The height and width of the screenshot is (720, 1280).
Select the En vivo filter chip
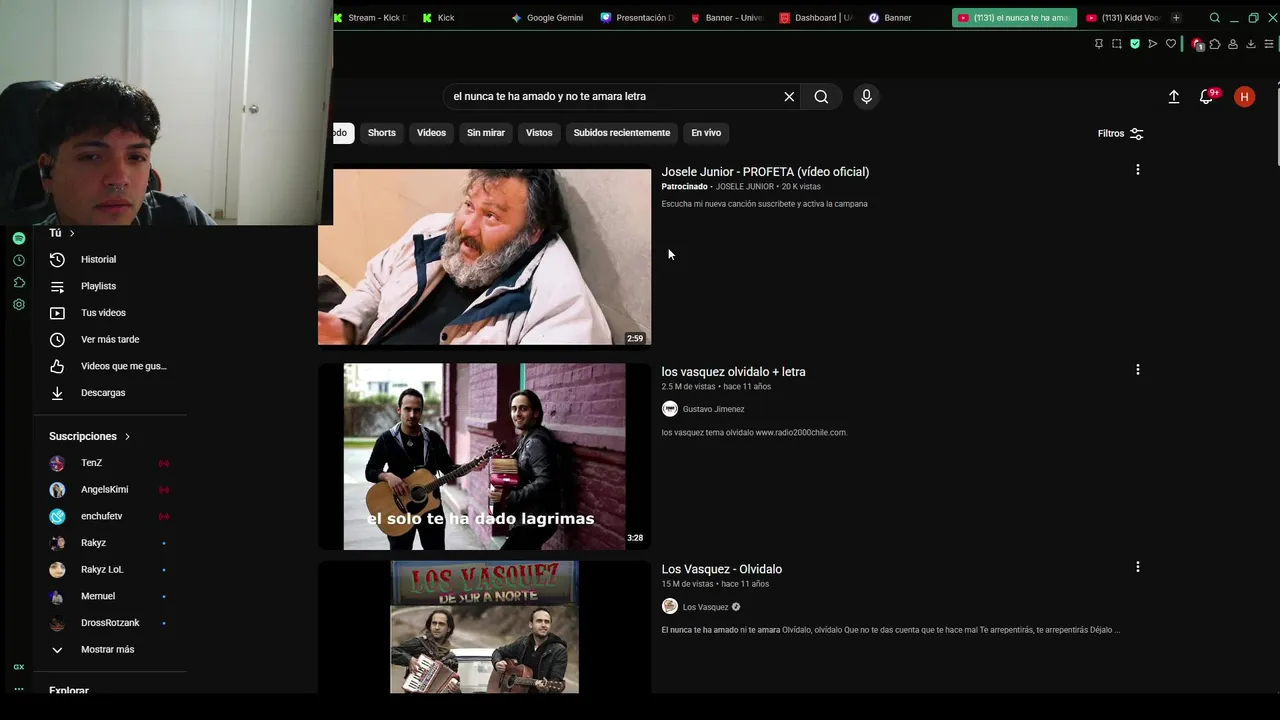click(706, 133)
